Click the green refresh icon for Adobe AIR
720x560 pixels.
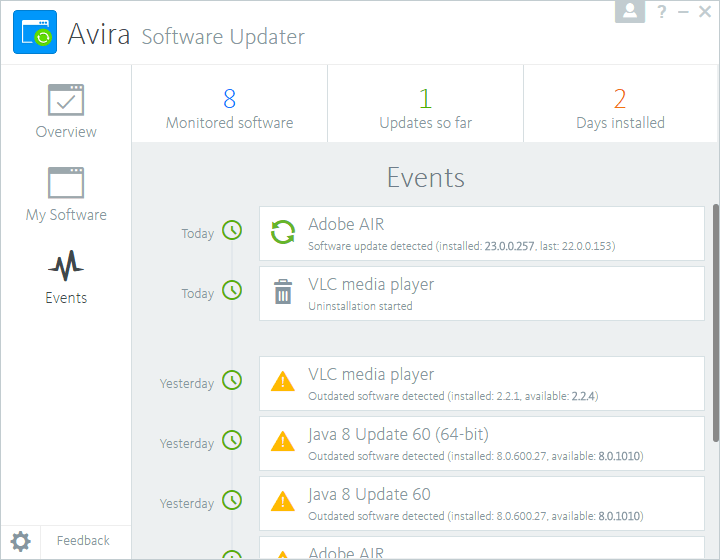(283, 232)
